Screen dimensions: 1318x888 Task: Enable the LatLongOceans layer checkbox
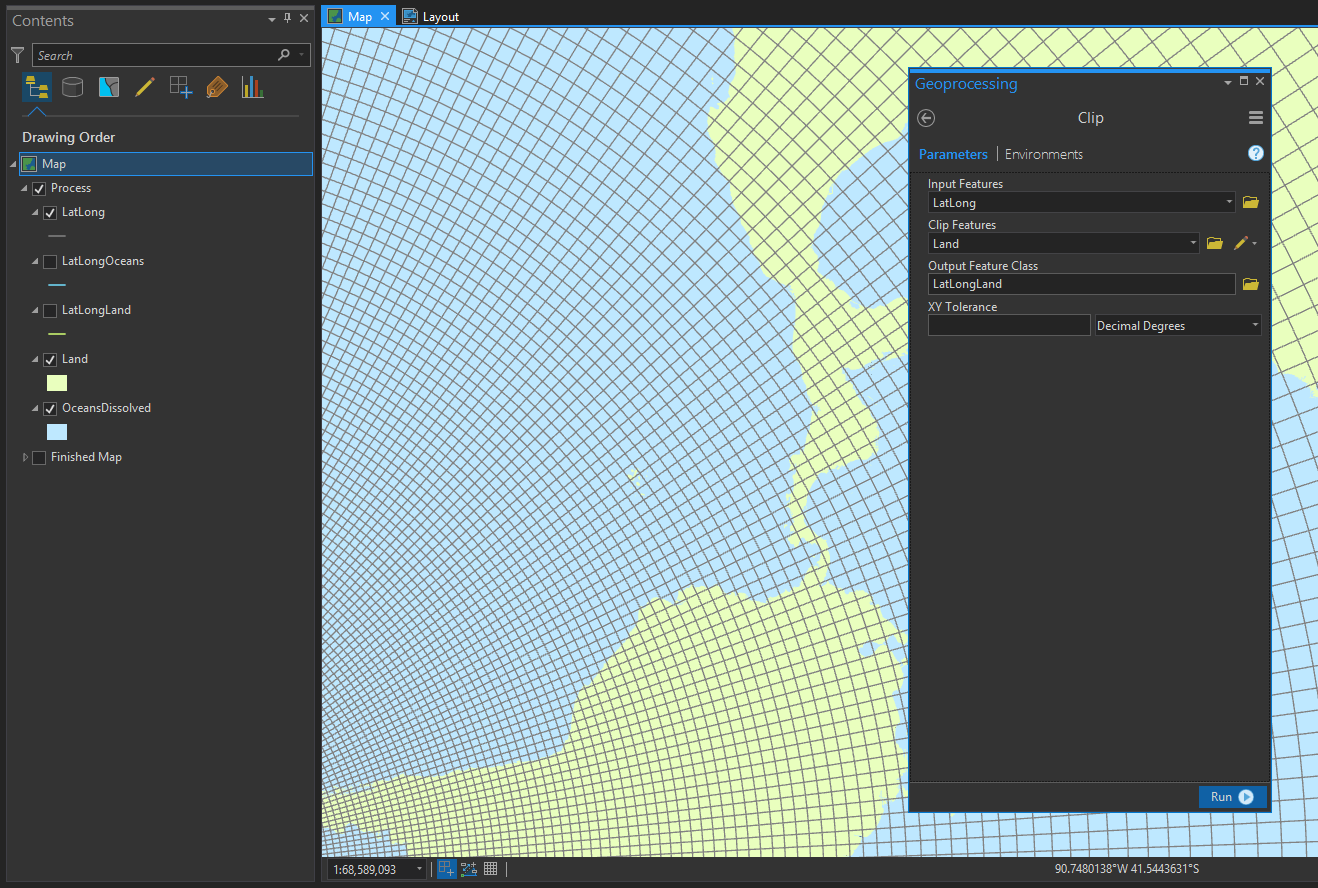click(x=50, y=261)
